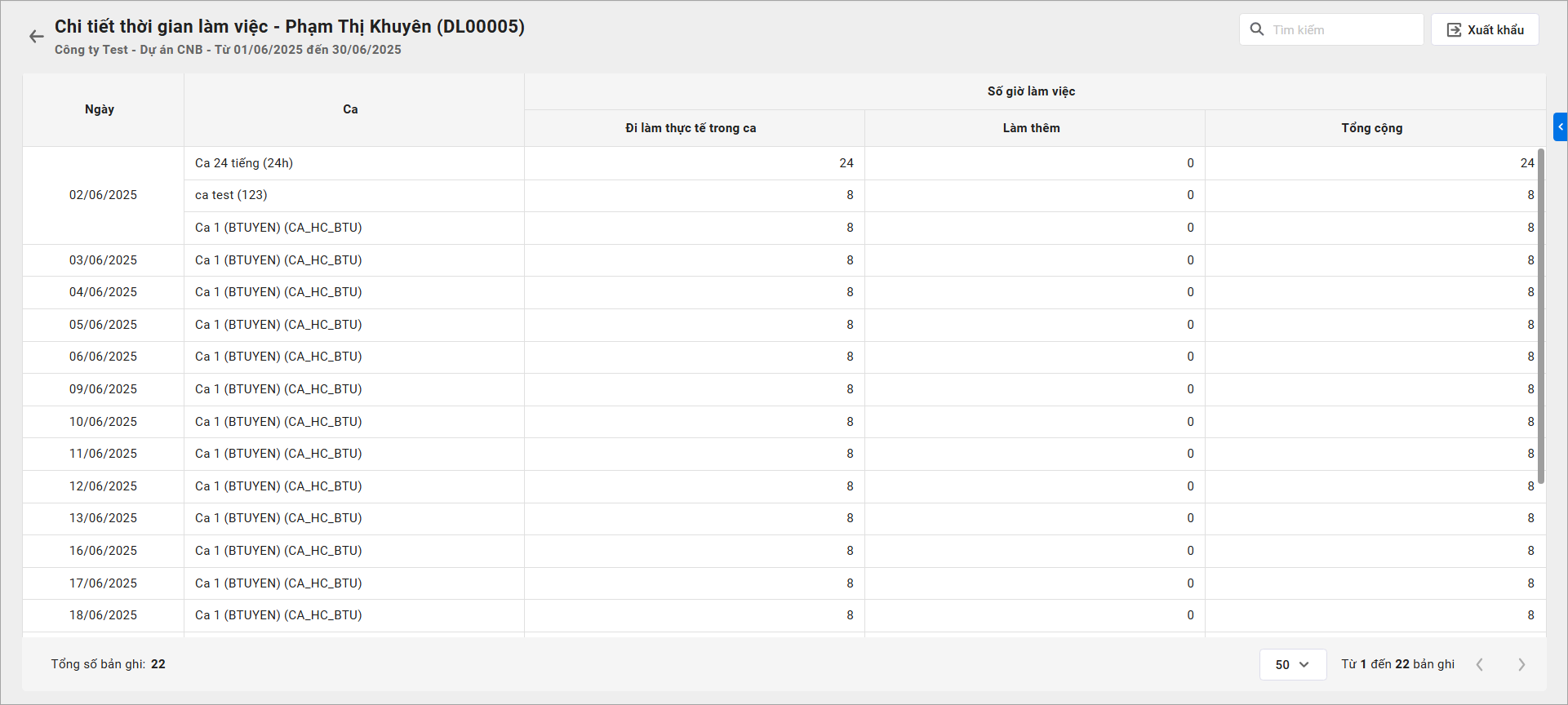Click the Số giờ làm việc group header
This screenshot has width=1568, height=705.
(1031, 91)
